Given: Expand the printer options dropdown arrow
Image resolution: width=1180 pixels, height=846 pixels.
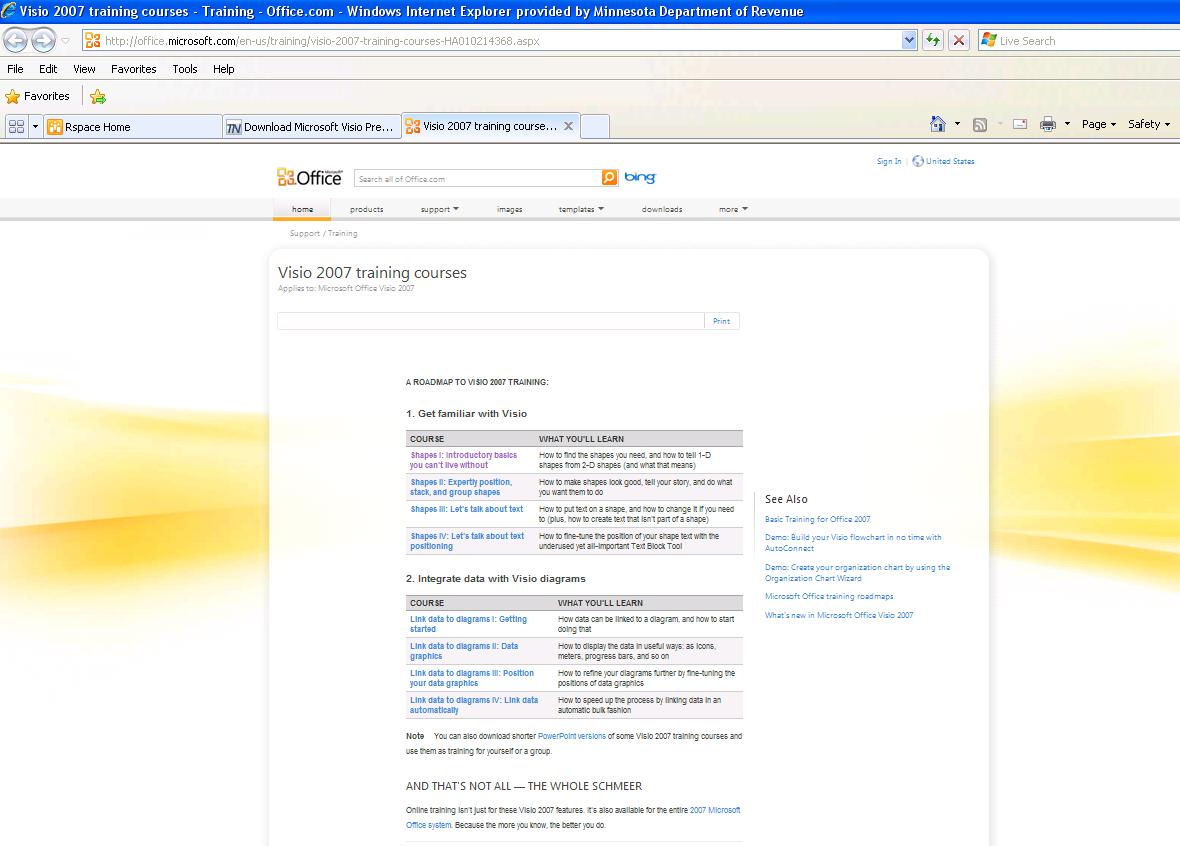Looking at the screenshot, I should pos(1067,124).
